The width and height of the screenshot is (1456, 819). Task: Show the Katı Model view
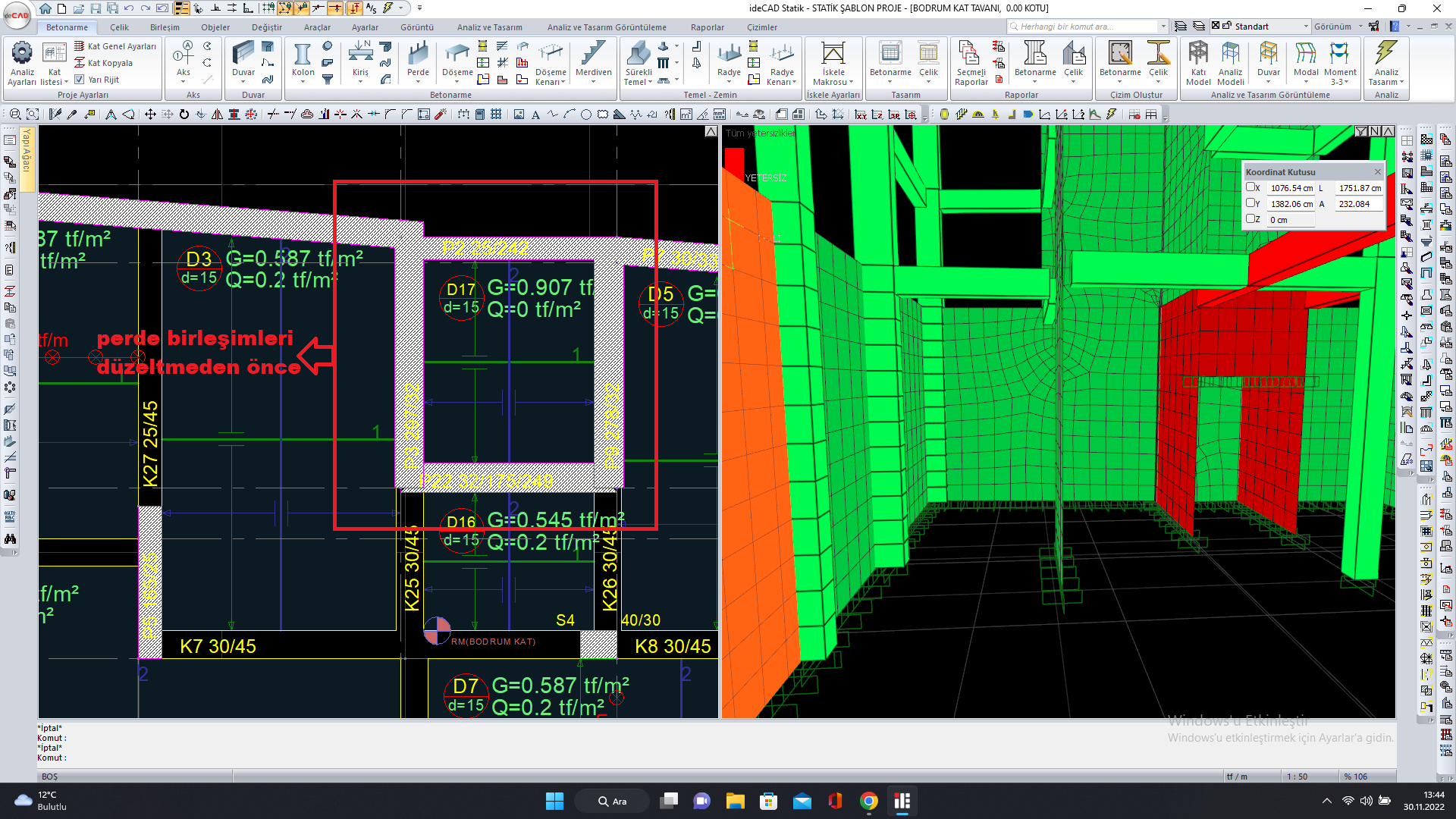[1198, 63]
